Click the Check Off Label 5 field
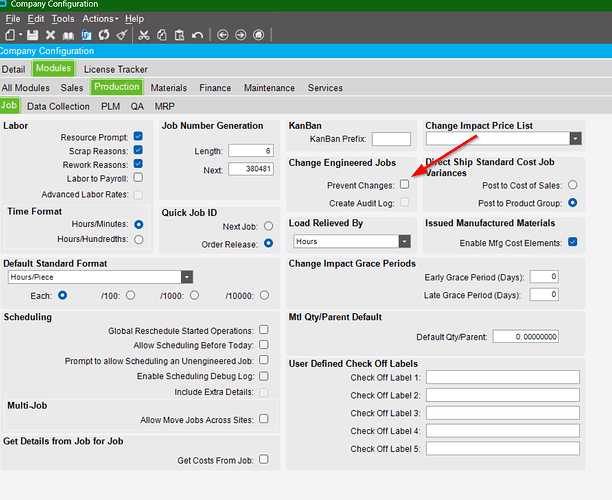 503,448
